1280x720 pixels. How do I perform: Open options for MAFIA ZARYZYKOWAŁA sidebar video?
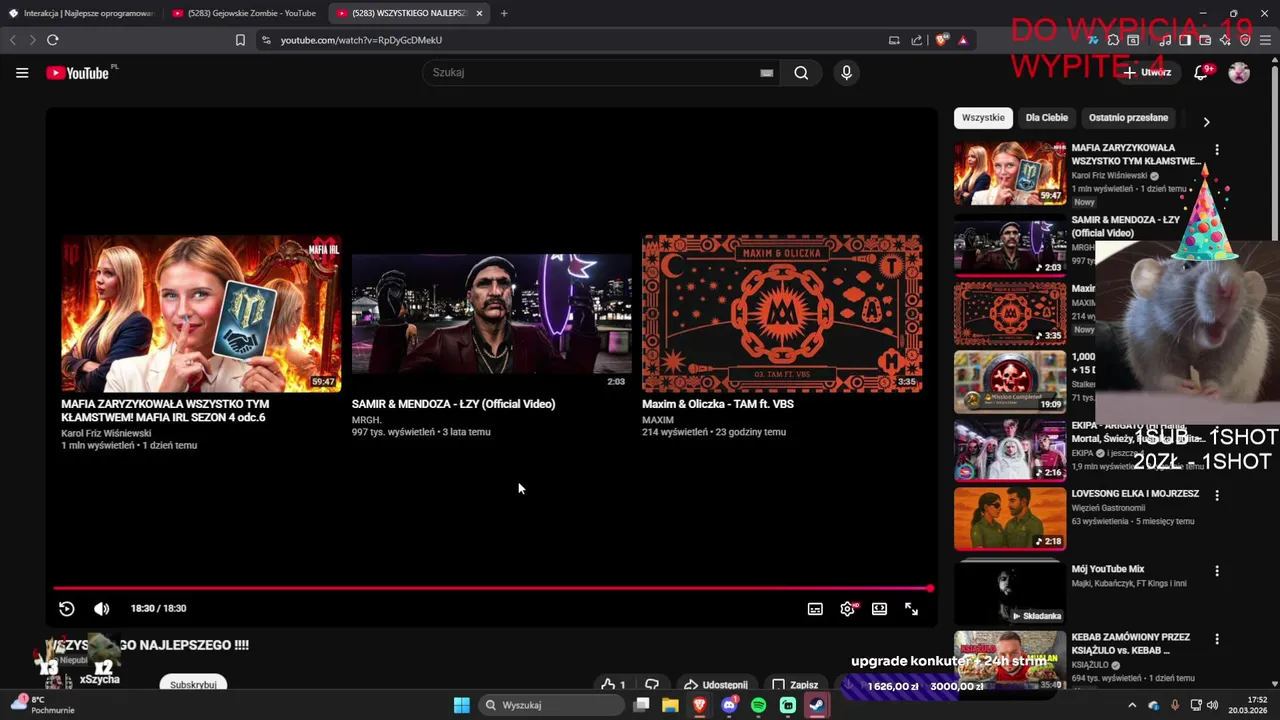click(1217, 149)
